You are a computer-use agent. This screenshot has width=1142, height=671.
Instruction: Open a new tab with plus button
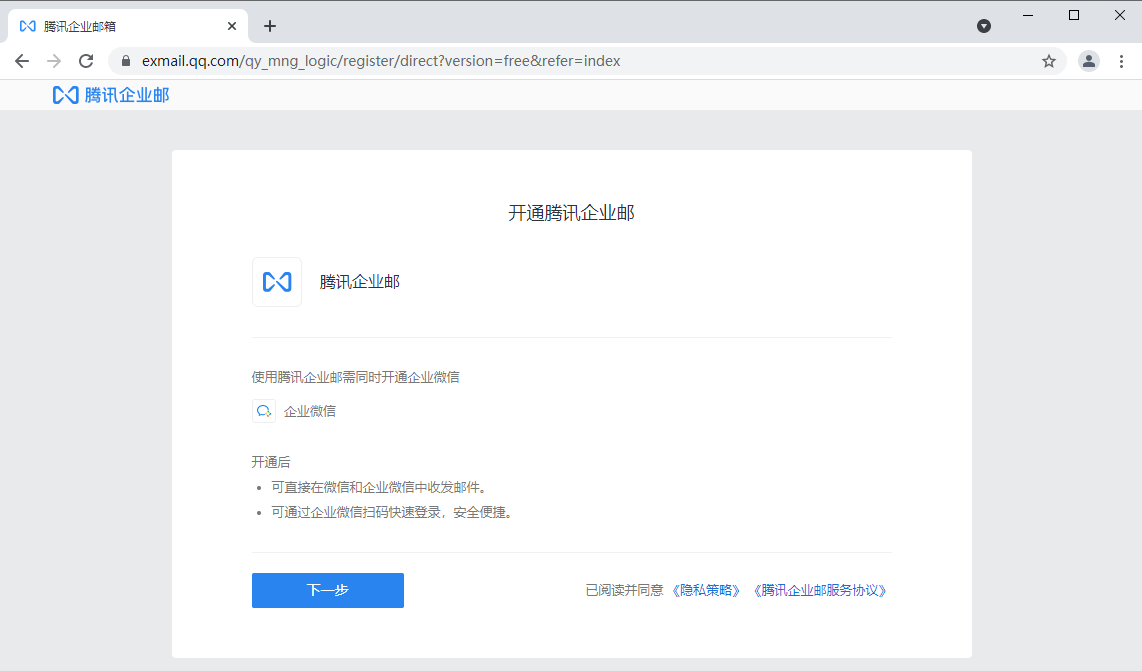pos(270,26)
